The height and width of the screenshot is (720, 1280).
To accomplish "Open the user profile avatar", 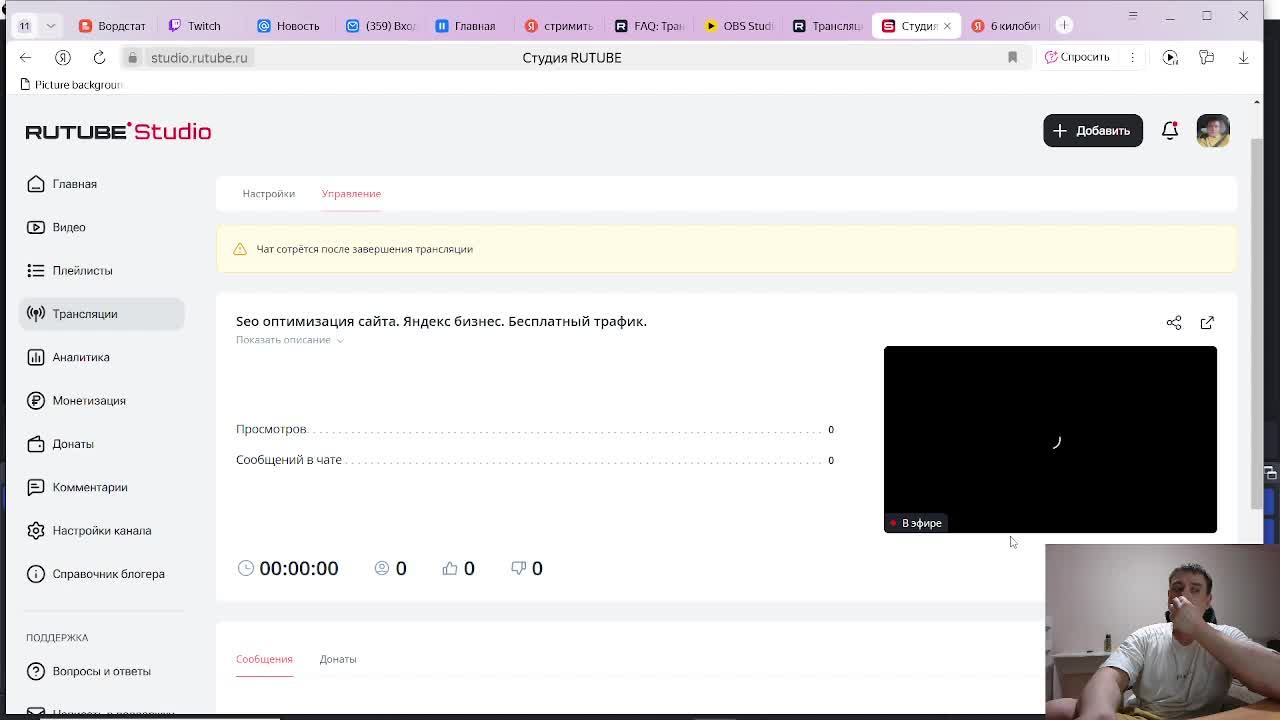I will pyautogui.click(x=1213, y=131).
